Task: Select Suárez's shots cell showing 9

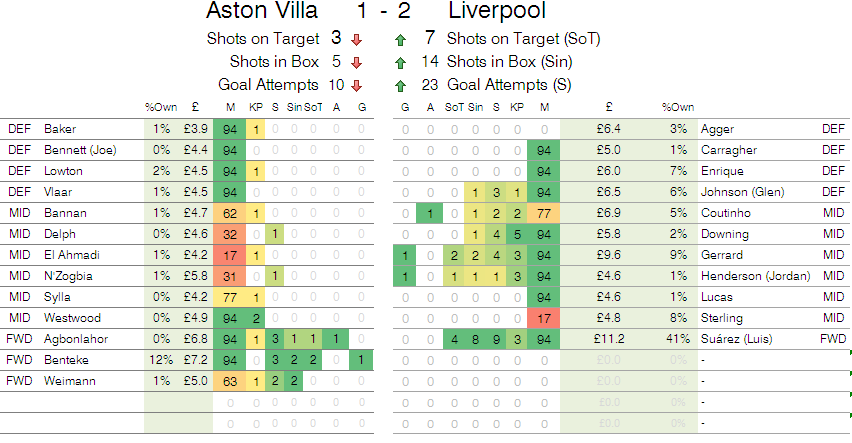Action: [x=496, y=339]
